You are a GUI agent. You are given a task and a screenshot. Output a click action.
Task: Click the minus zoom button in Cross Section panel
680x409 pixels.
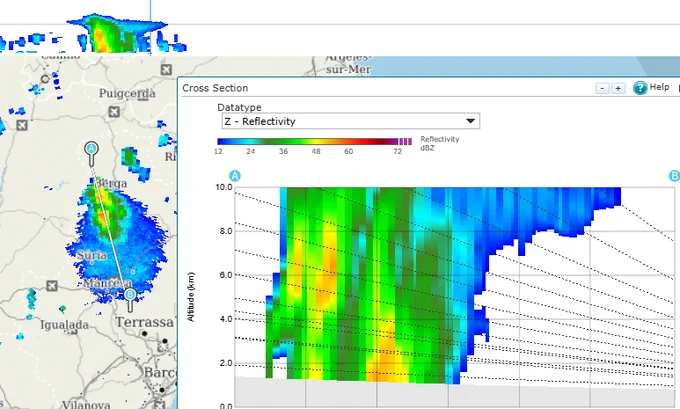point(602,88)
